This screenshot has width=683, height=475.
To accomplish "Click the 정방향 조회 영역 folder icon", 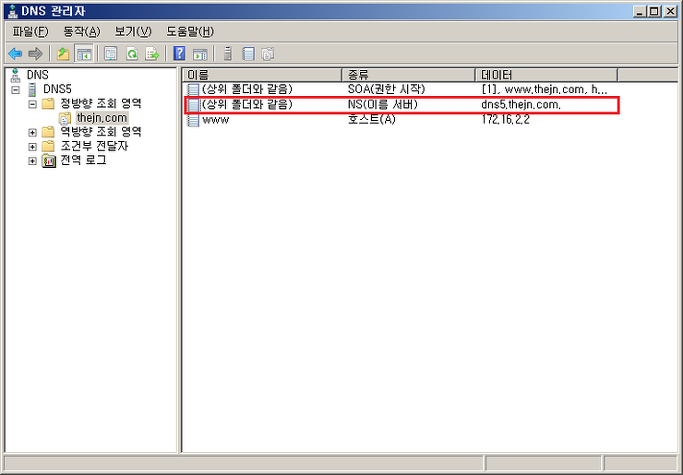I will point(48,104).
